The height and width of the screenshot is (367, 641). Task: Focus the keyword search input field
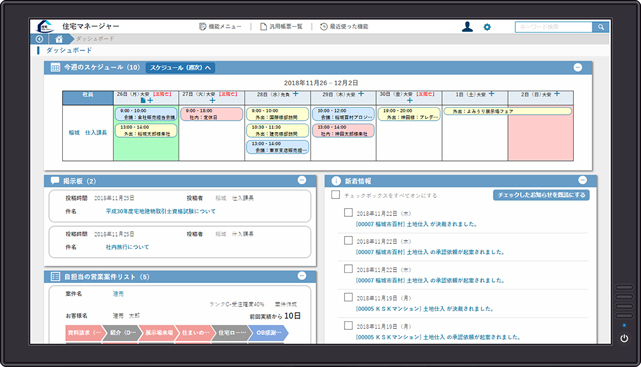[x=554, y=27]
